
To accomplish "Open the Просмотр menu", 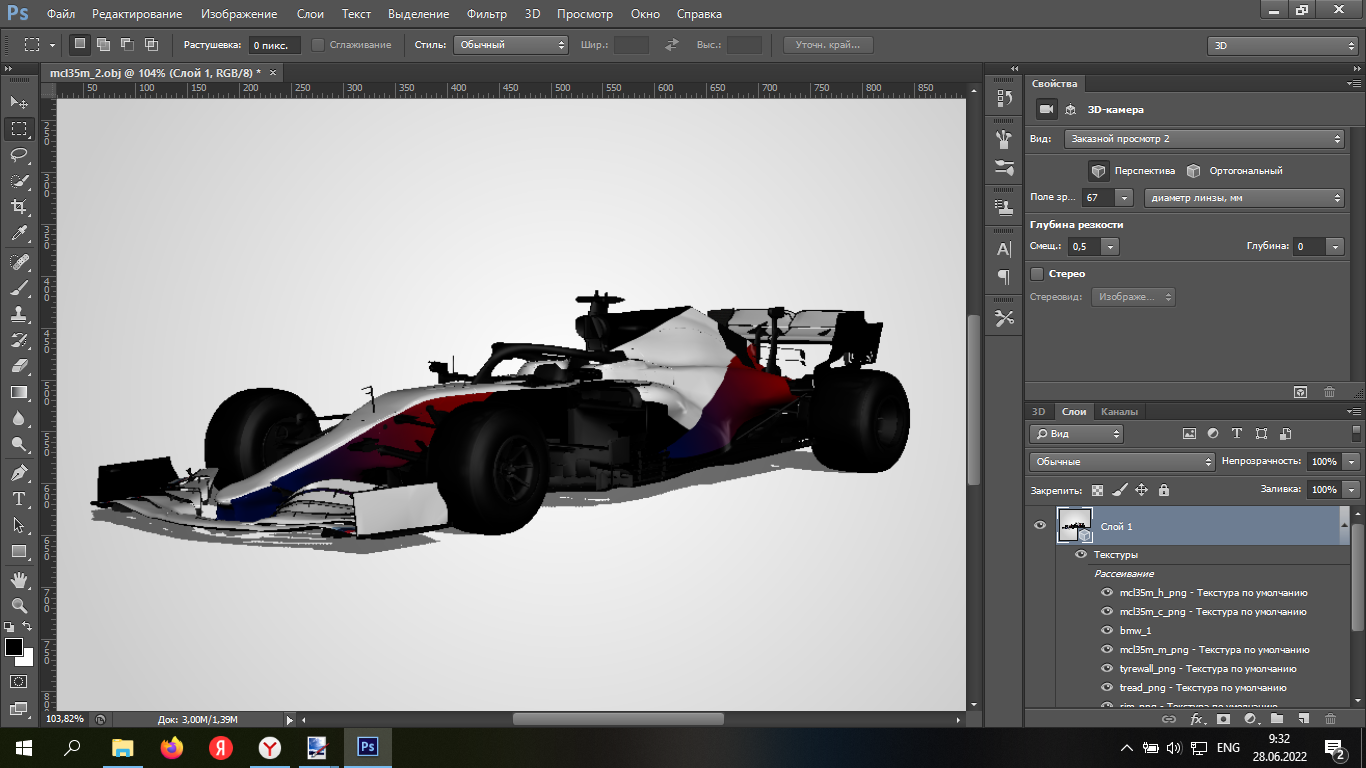I will point(585,14).
